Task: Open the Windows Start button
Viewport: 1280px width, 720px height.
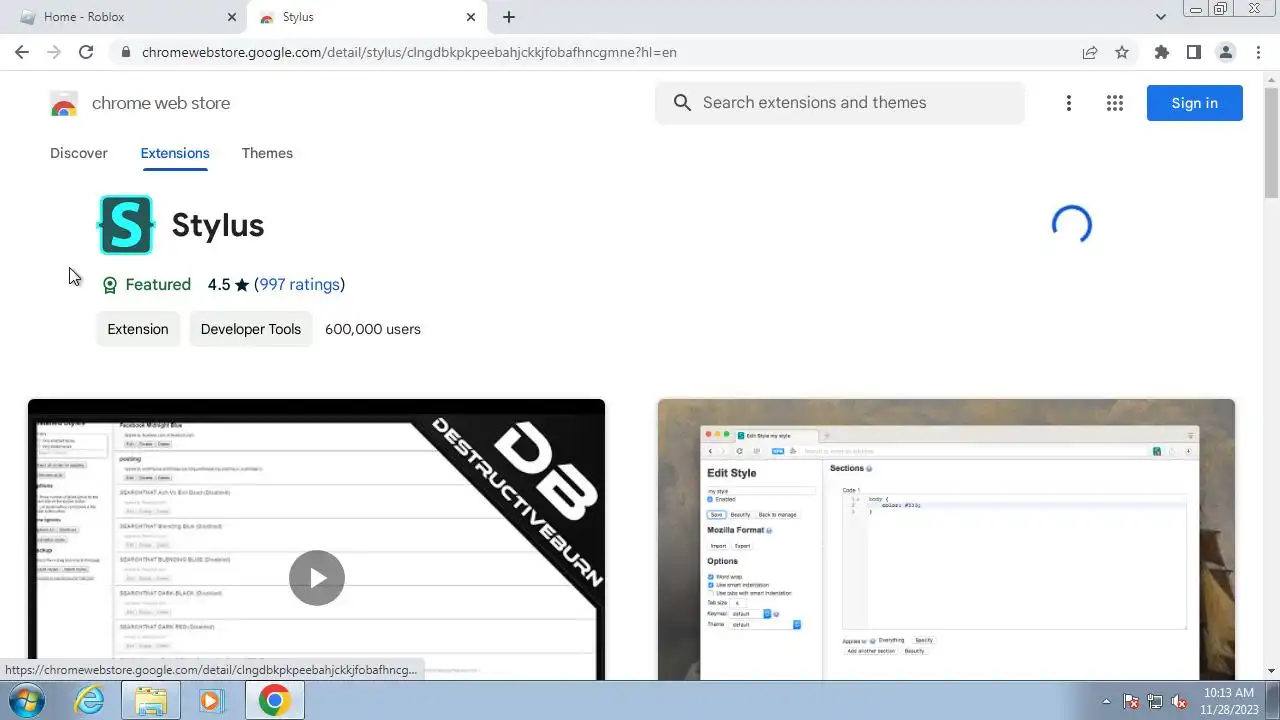Action: pyautogui.click(x=28, y=701)
